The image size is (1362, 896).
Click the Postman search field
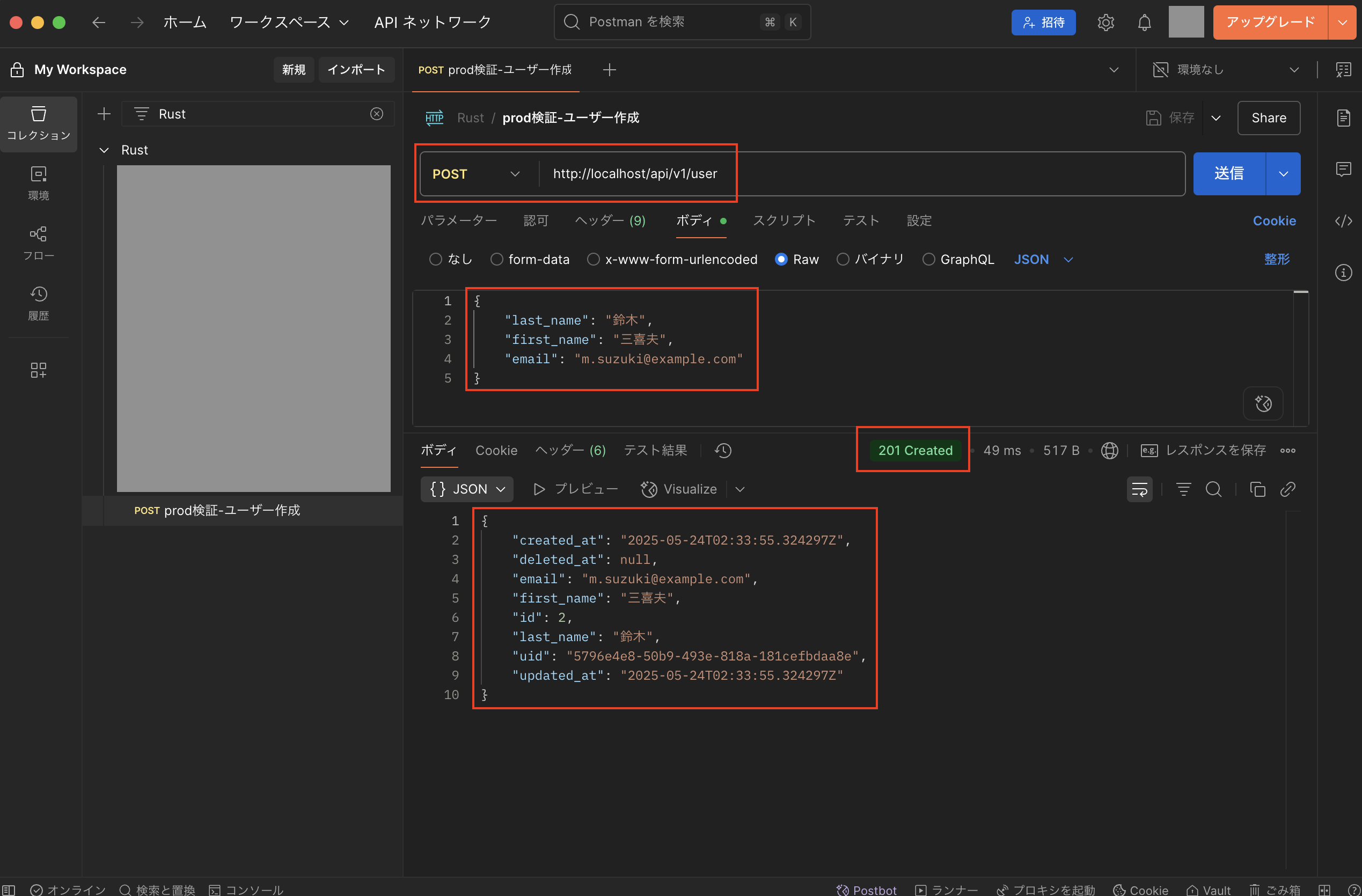pyautogui.click(x=682, y=23)
